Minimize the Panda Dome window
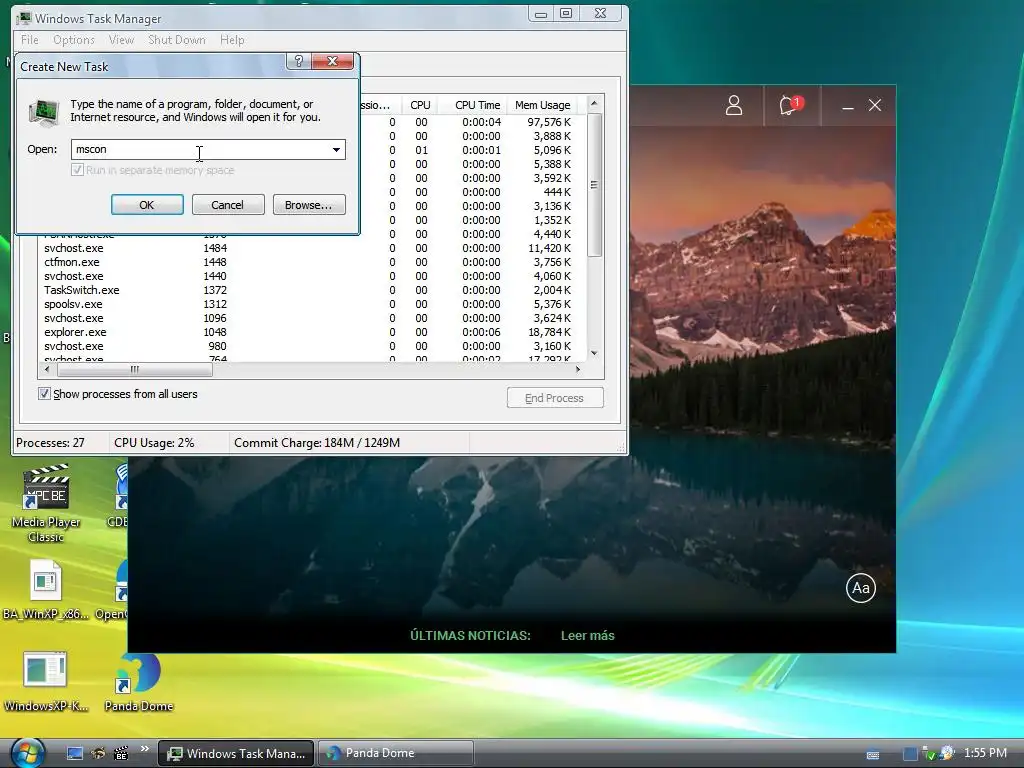Image resolution: width=1024 pixels, height=768 pixels. pyautogui.click(x=848, y=106)
